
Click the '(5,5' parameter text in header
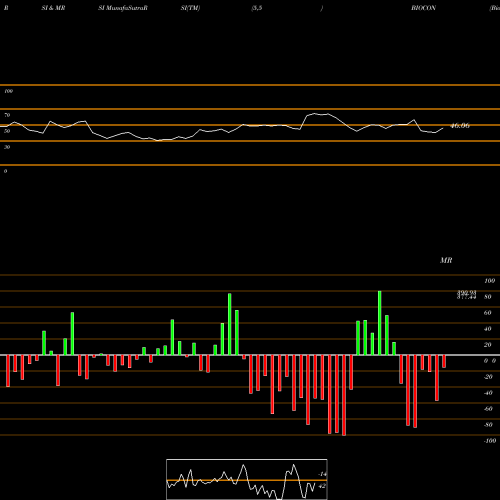click(x=257, y=8)
